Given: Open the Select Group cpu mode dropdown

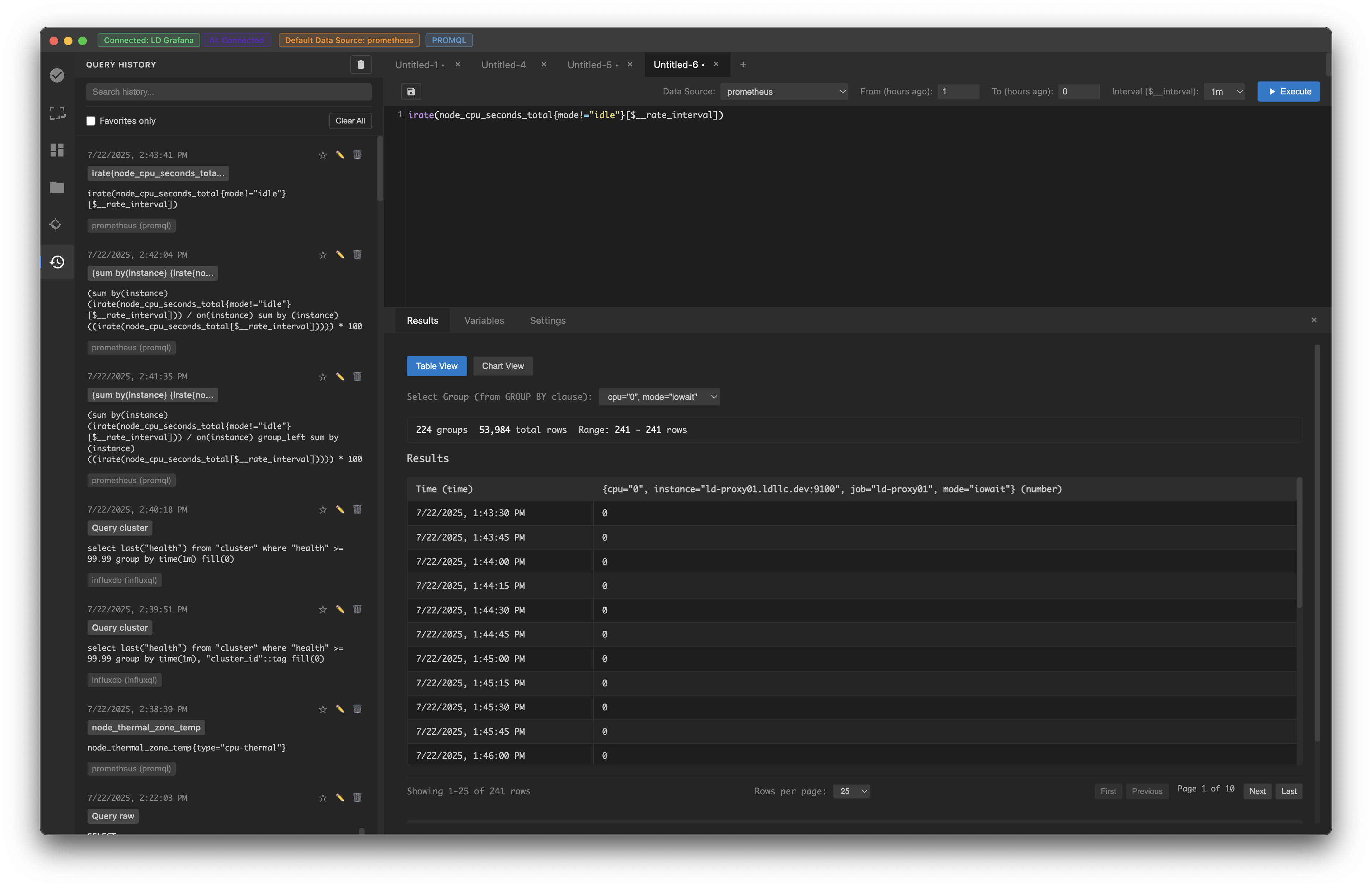Looking at the screenshot, I should (x=659, y=397).
